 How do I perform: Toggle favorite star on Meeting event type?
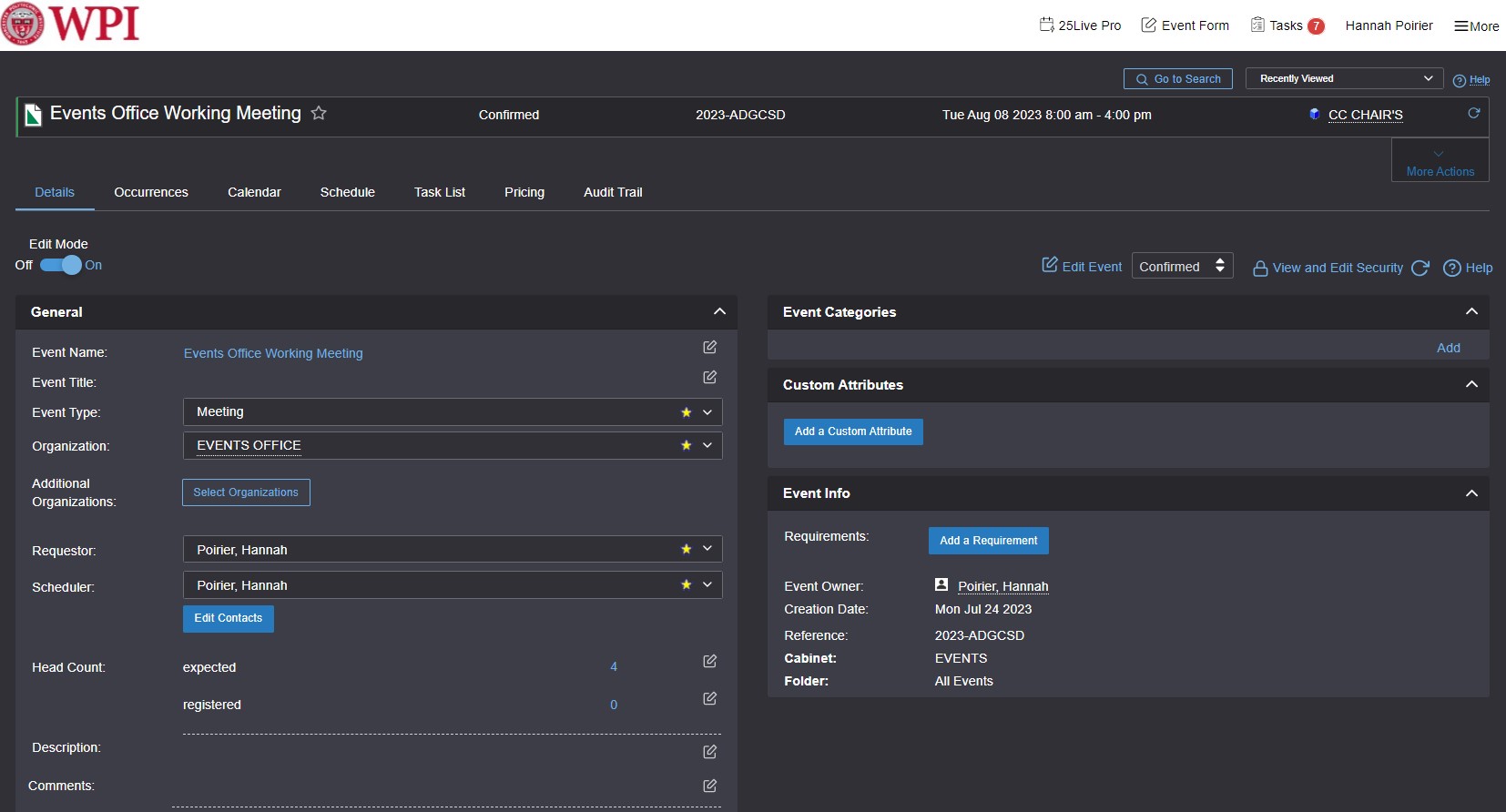click(687, 412)
